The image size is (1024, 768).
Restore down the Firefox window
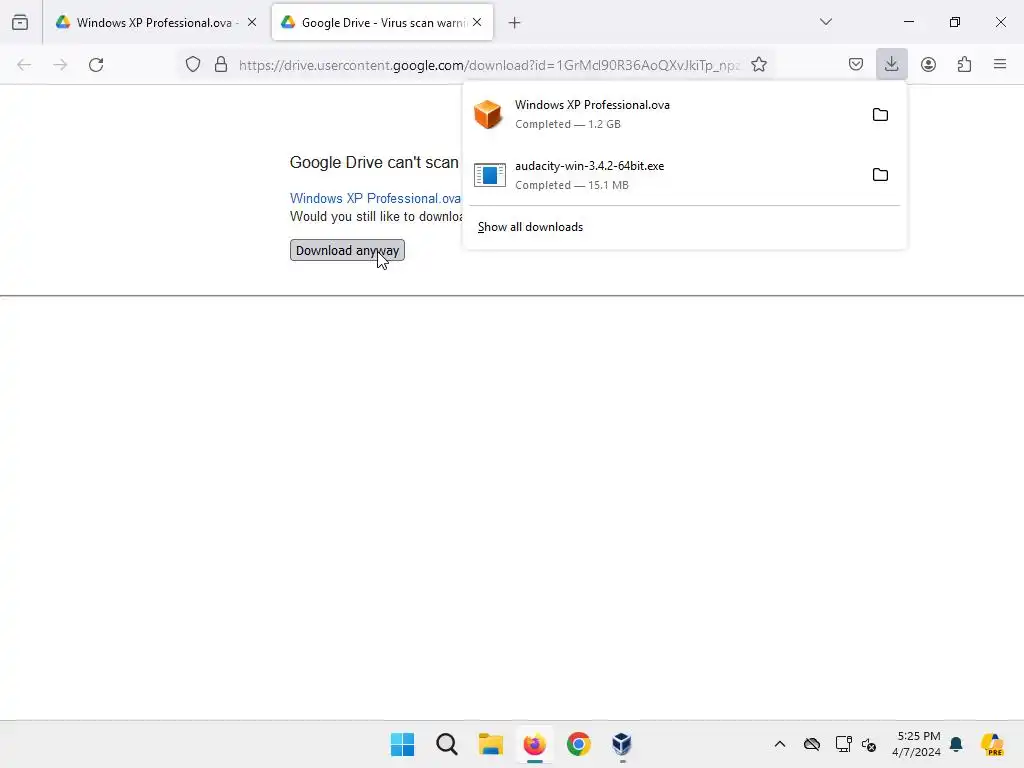click(955, 22)
